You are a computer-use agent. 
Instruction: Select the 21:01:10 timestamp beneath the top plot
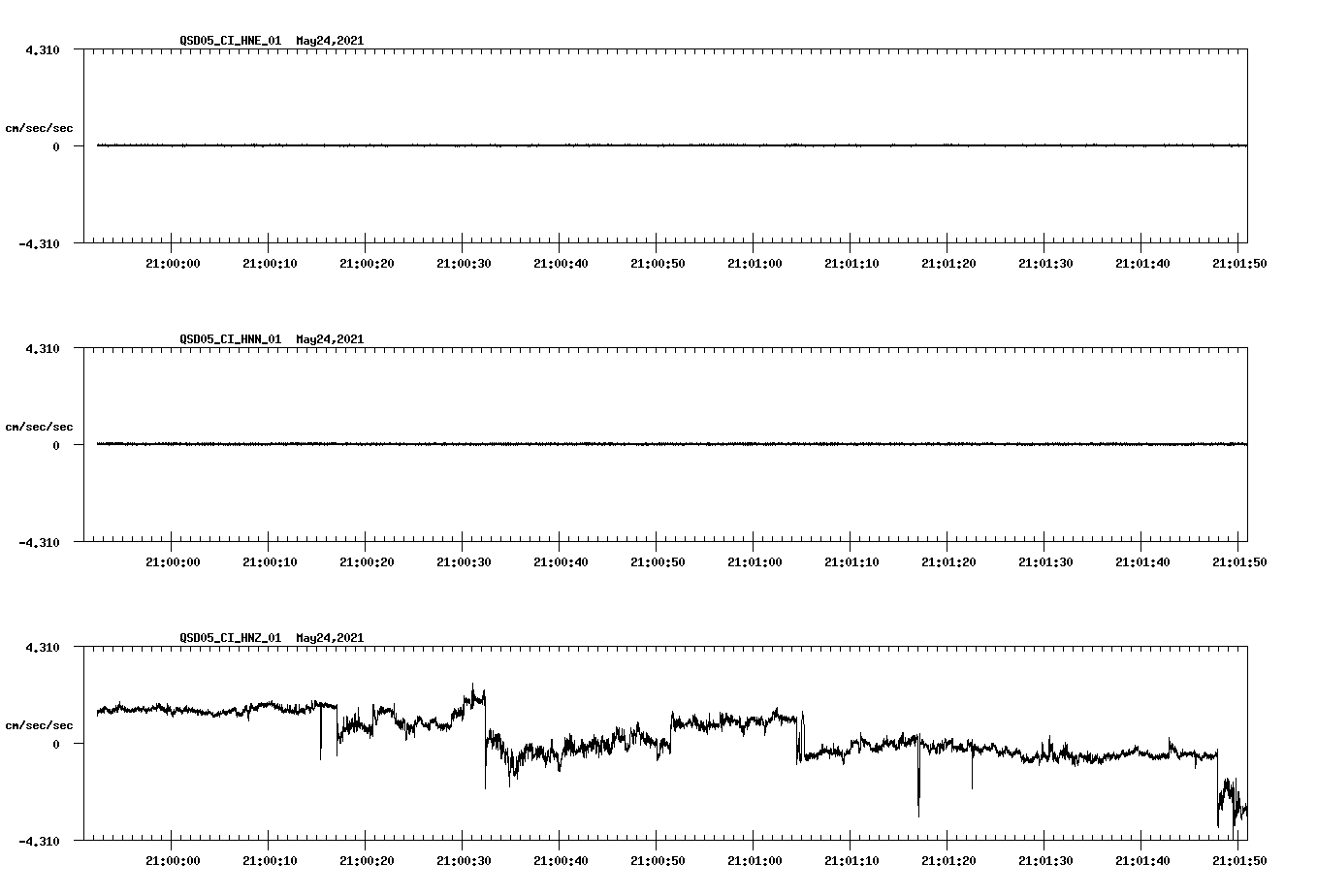[851, 262]
